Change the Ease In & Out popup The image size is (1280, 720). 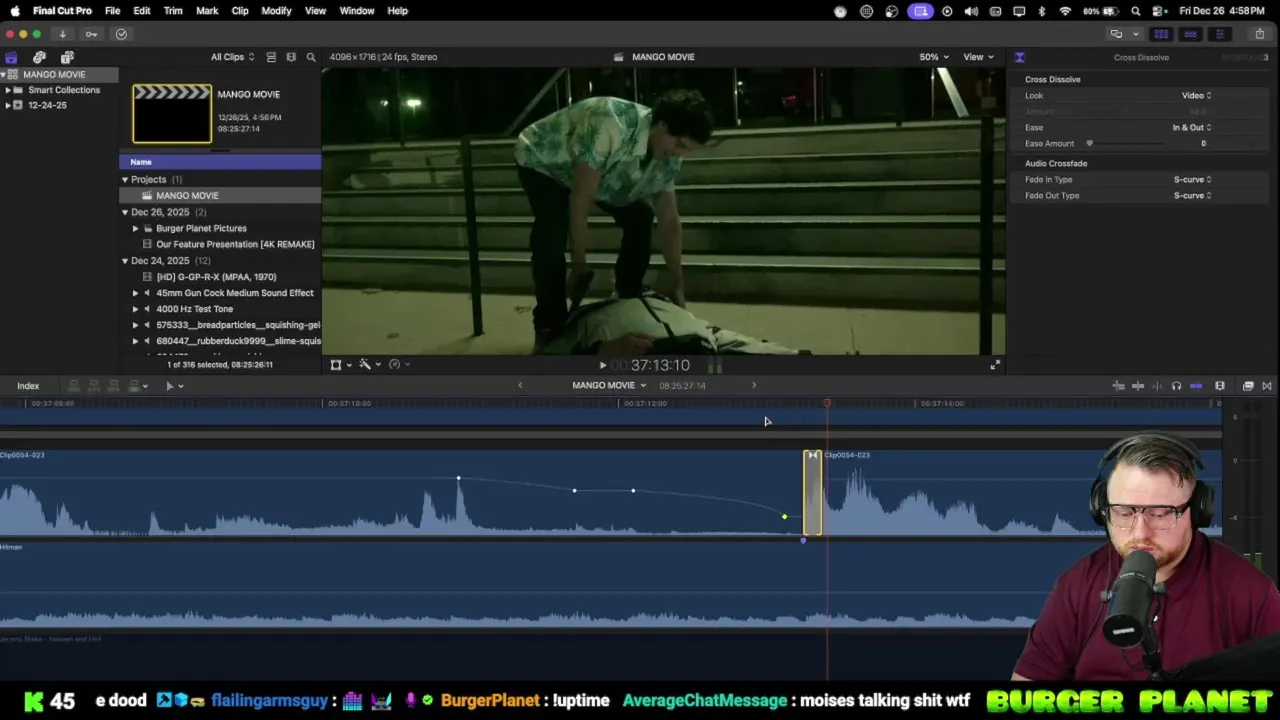1192,128
